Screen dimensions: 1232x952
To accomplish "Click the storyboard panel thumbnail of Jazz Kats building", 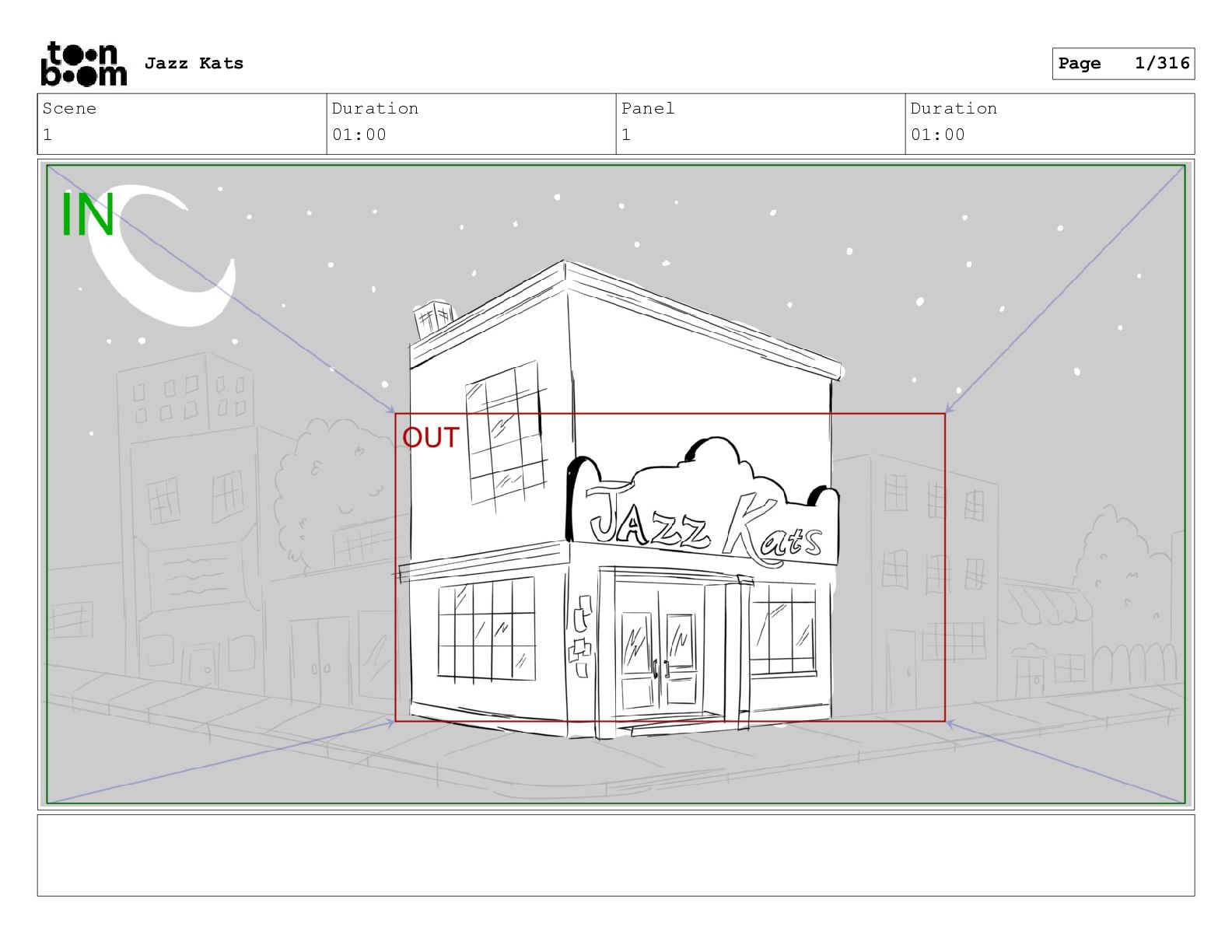I will tap(616, 484).
